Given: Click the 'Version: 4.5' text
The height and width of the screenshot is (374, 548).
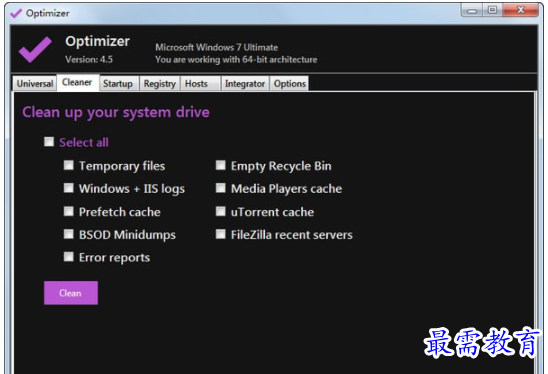Looking at the screenshot, I should click(x=89, y=59).
